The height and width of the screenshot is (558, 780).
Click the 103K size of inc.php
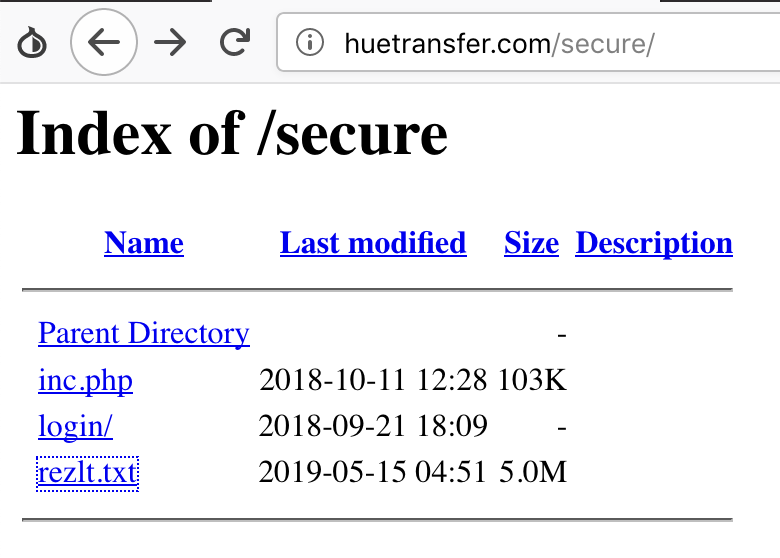539,380
